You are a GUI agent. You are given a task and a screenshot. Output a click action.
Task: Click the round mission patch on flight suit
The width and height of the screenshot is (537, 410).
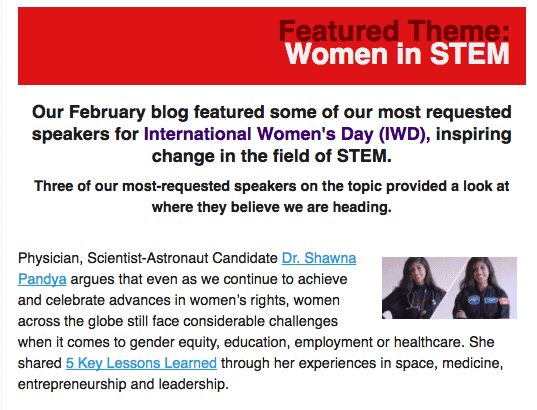474,300
